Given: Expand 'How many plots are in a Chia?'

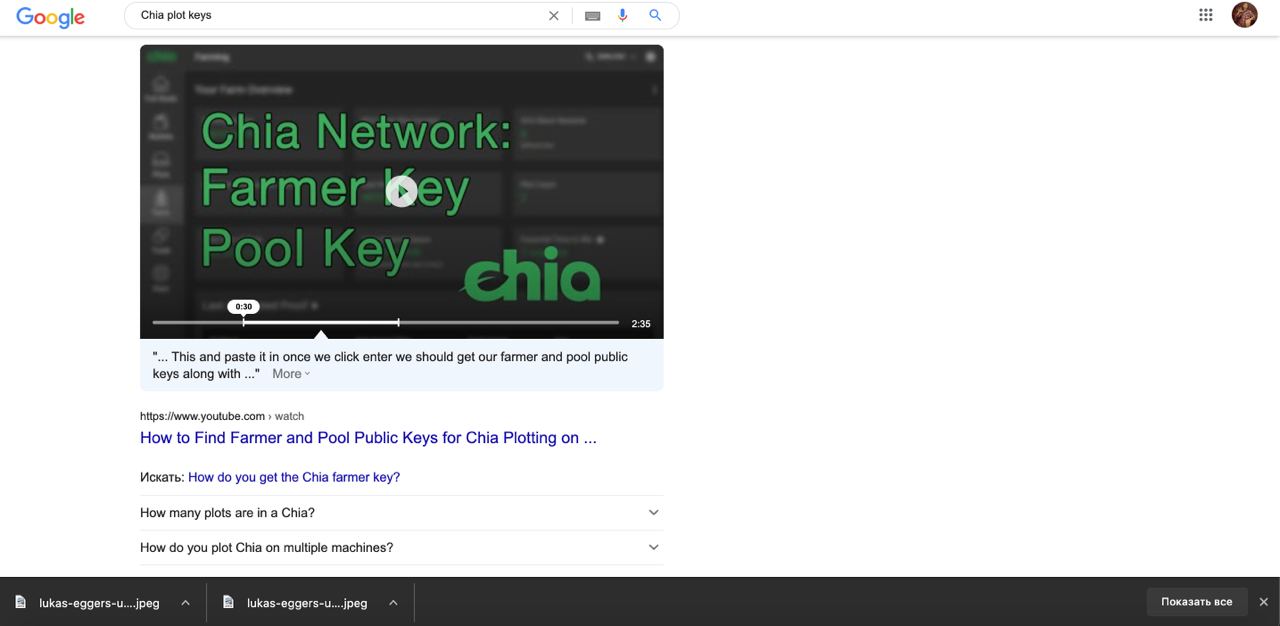Looking at the screenshot, I should (x=401, y=512).
